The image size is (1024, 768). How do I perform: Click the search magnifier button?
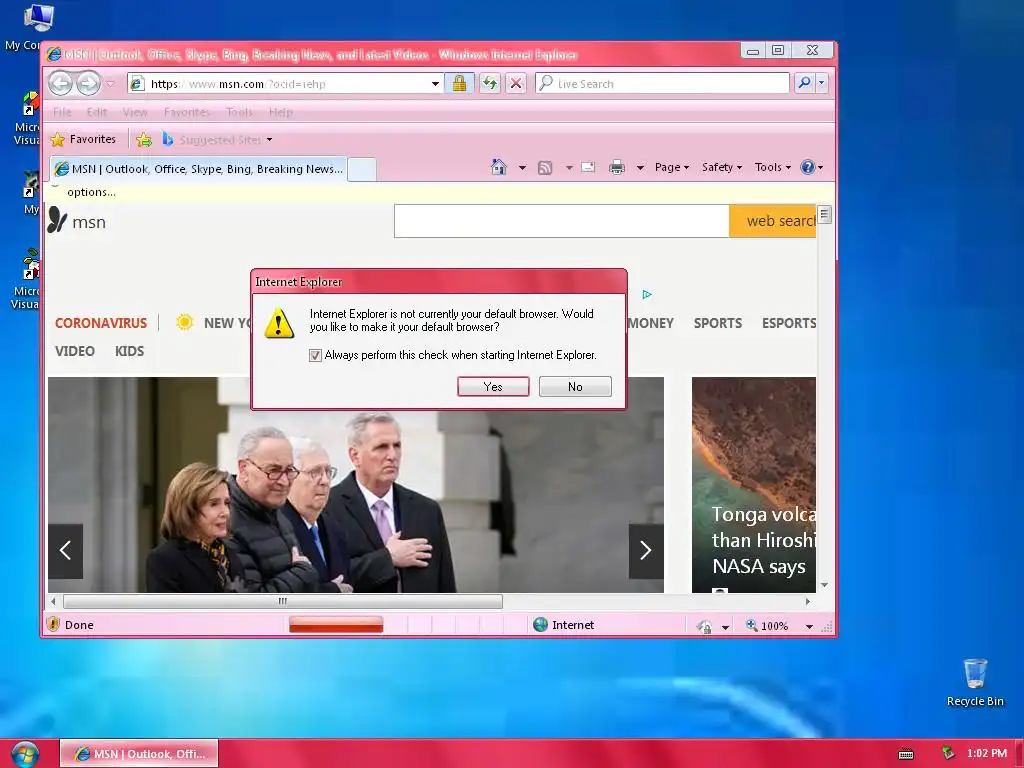804,83
